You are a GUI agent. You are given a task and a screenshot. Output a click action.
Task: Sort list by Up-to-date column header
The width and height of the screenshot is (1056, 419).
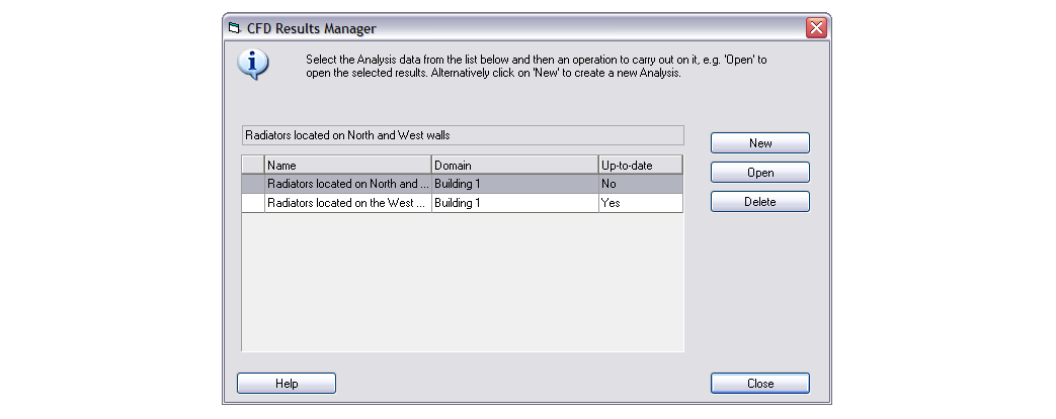(x=640, y=165)
